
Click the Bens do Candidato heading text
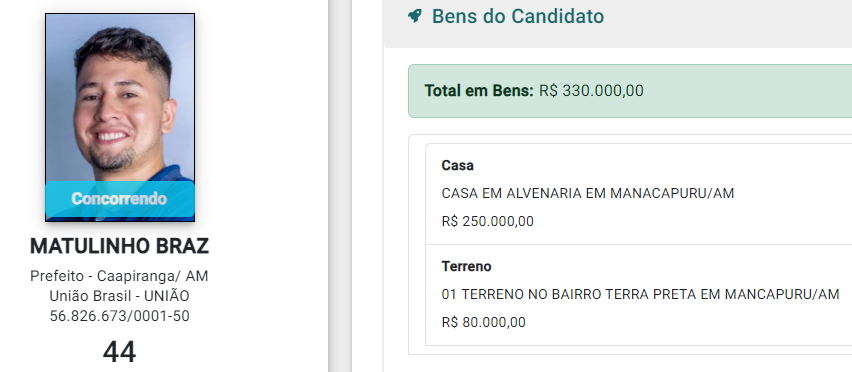coord(518,16)
